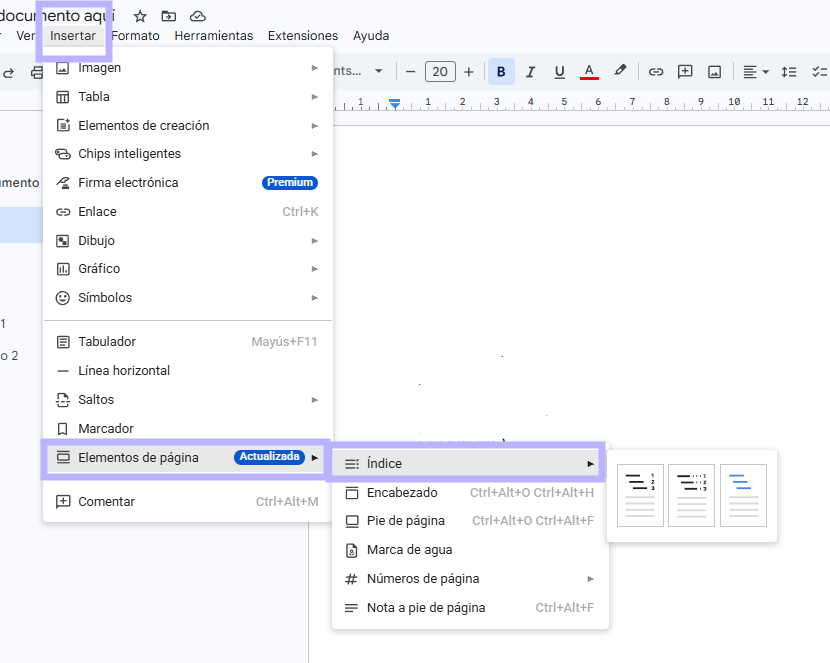Pick dotted-line index style thumbnail

point(691,495)
